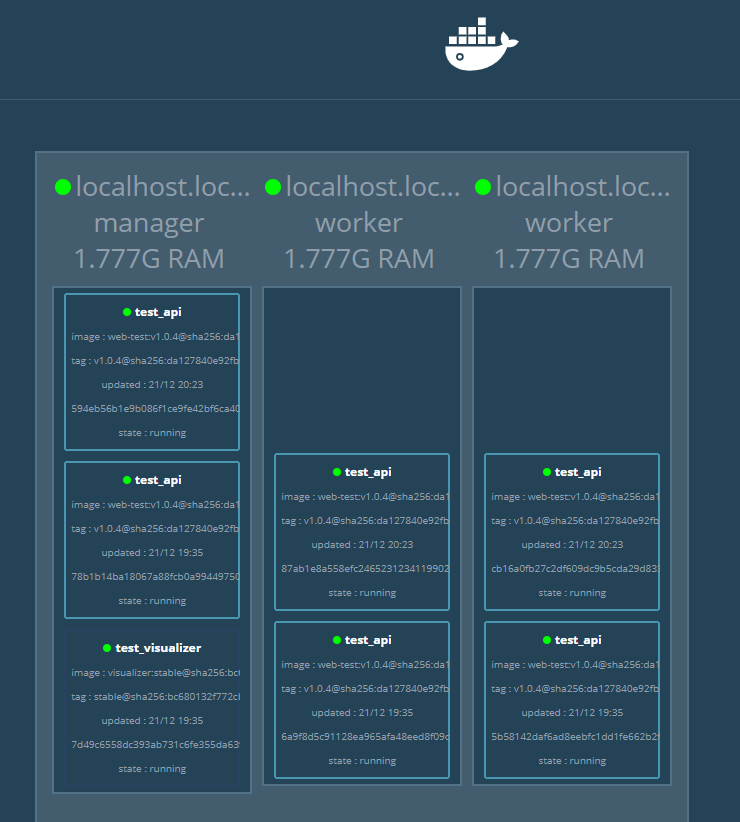Image resolution: width=740 pixels, height=822 pixels.
Task: Select the test_visualizer container title
Action: tap(158, 648)
